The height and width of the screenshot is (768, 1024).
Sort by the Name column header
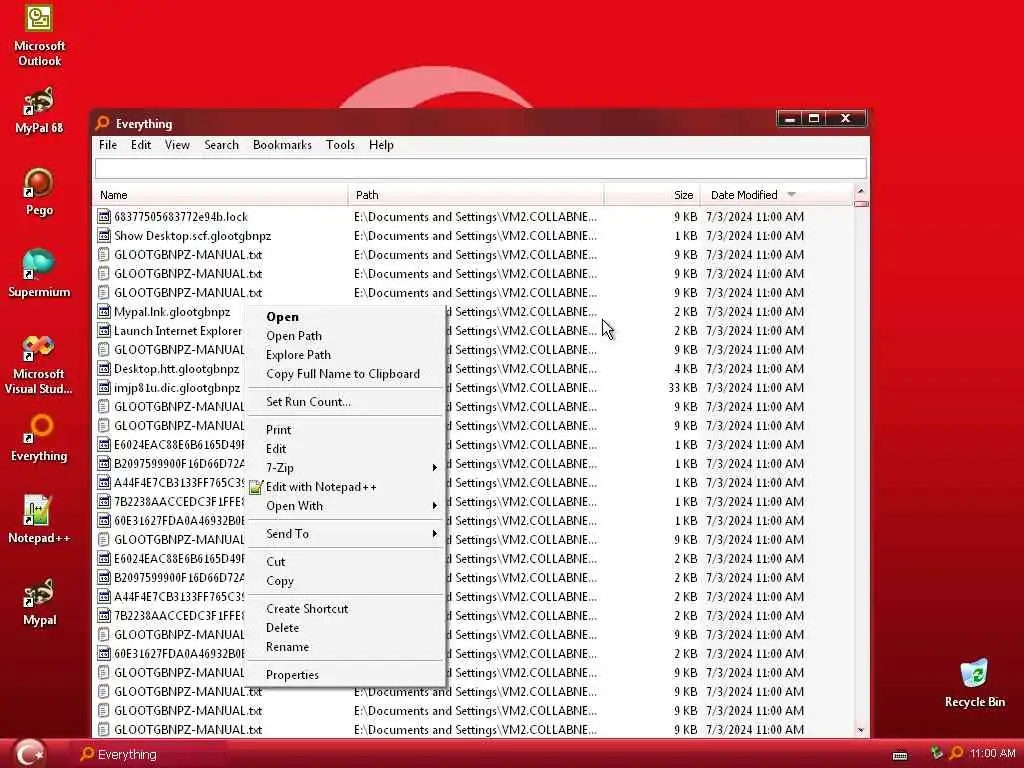(x=221, y=195)
